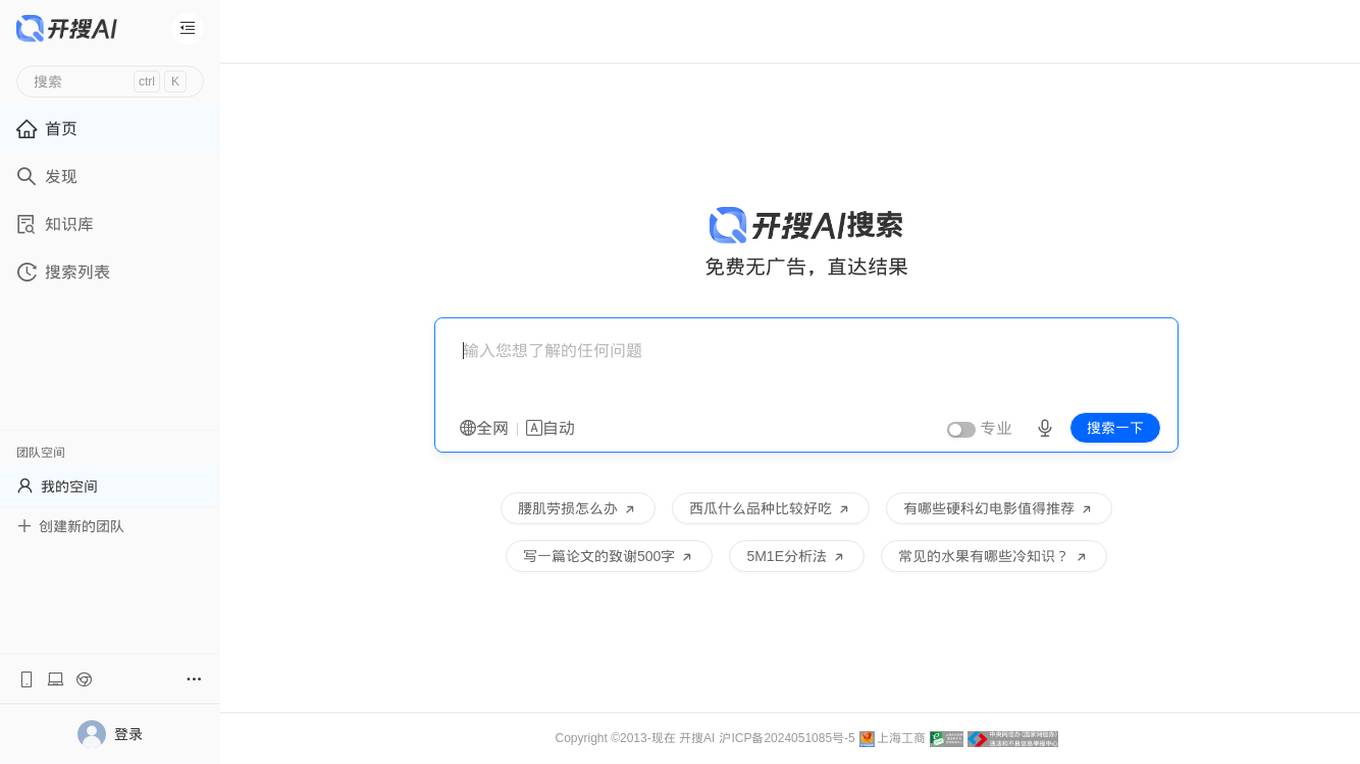Click the 开搜AI logo in sidebar
This screenshot has width=1360, height=764.
click(x=67, y=28)
